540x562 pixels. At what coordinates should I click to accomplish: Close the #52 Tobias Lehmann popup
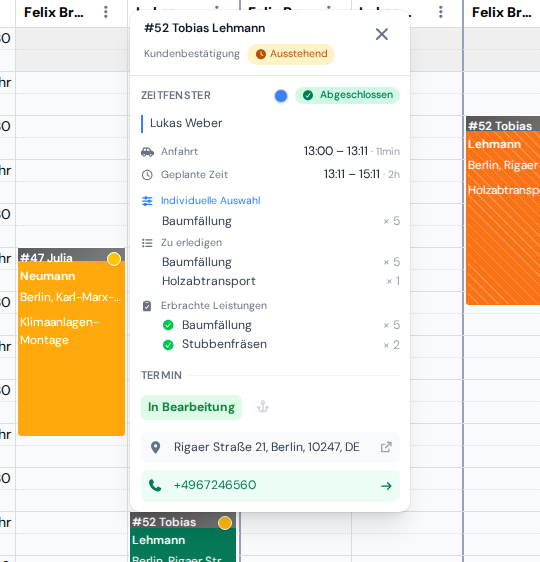382,34
